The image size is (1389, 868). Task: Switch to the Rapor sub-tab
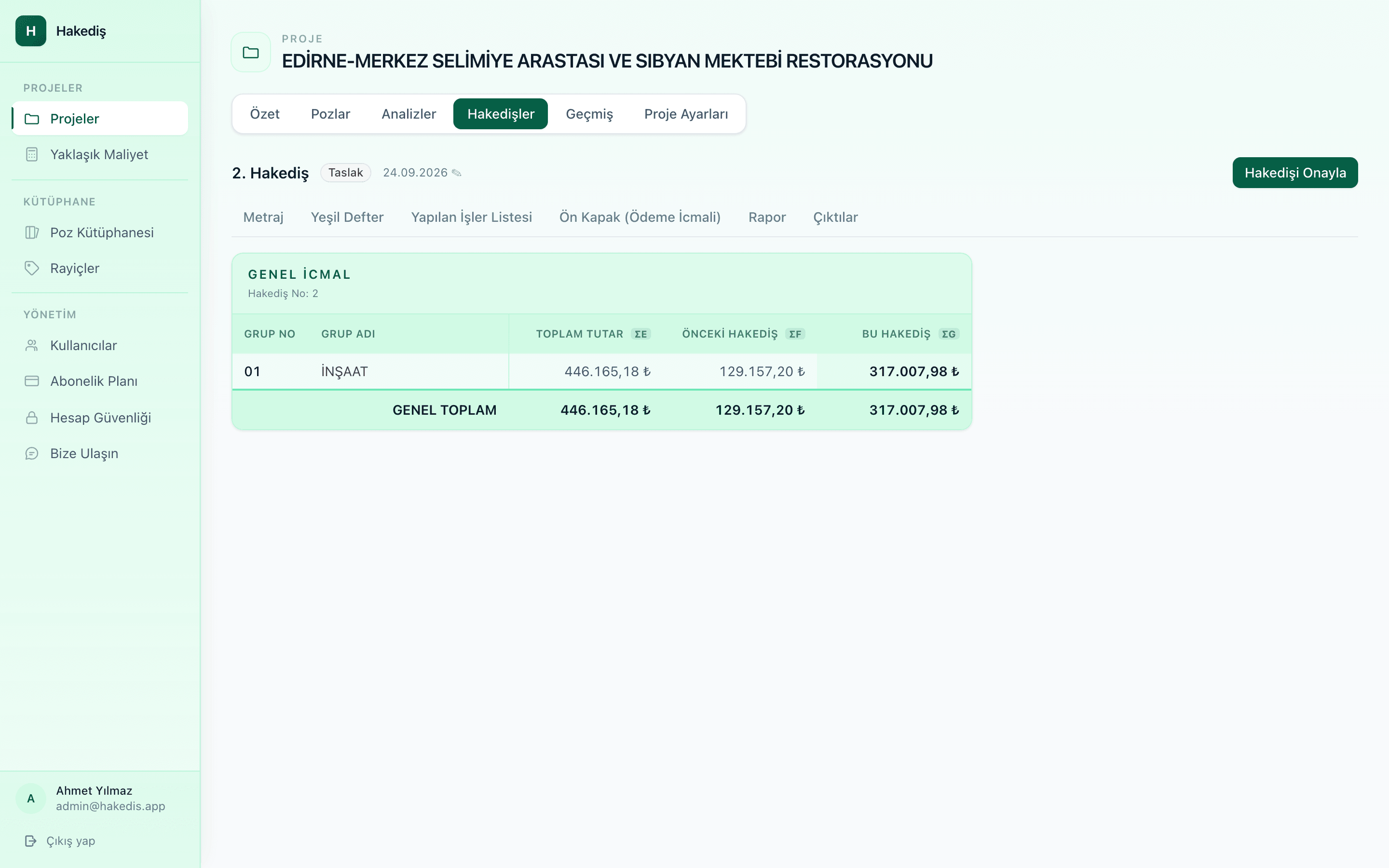(x=767, y=217)
